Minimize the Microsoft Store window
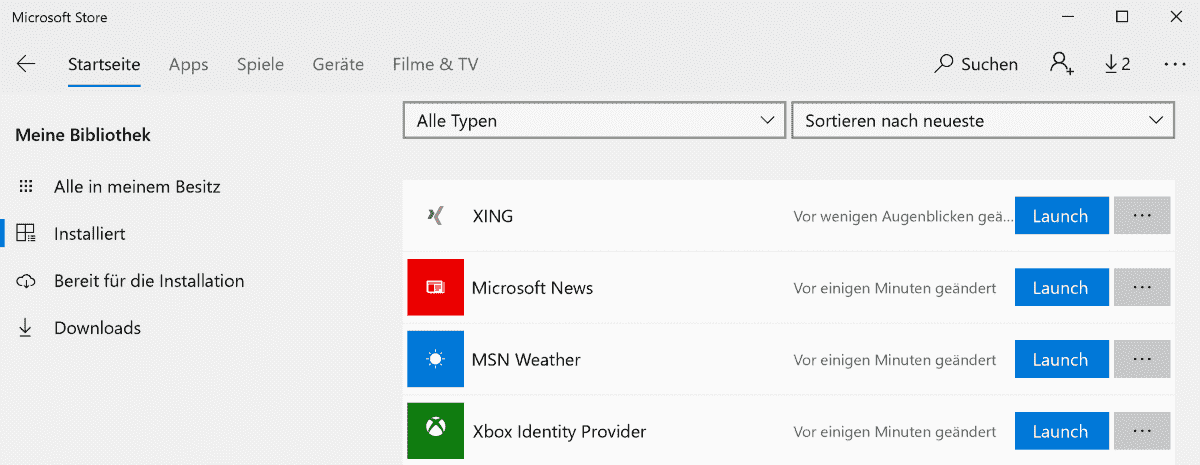This screenshot has width=1200, height=465. click(x=1067, y=17)
